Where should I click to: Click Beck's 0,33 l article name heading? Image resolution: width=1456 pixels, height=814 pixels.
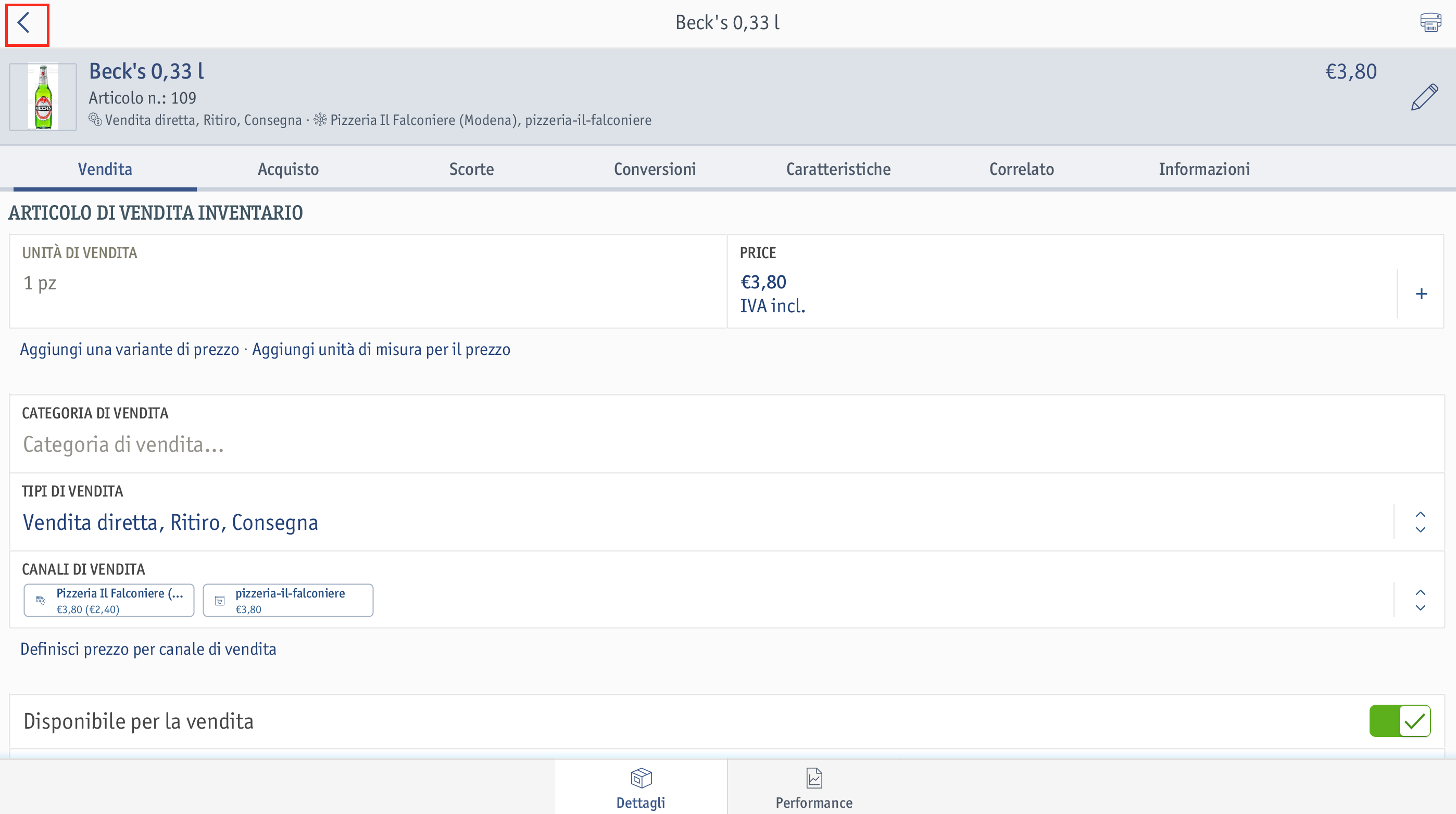pos(146,71)
